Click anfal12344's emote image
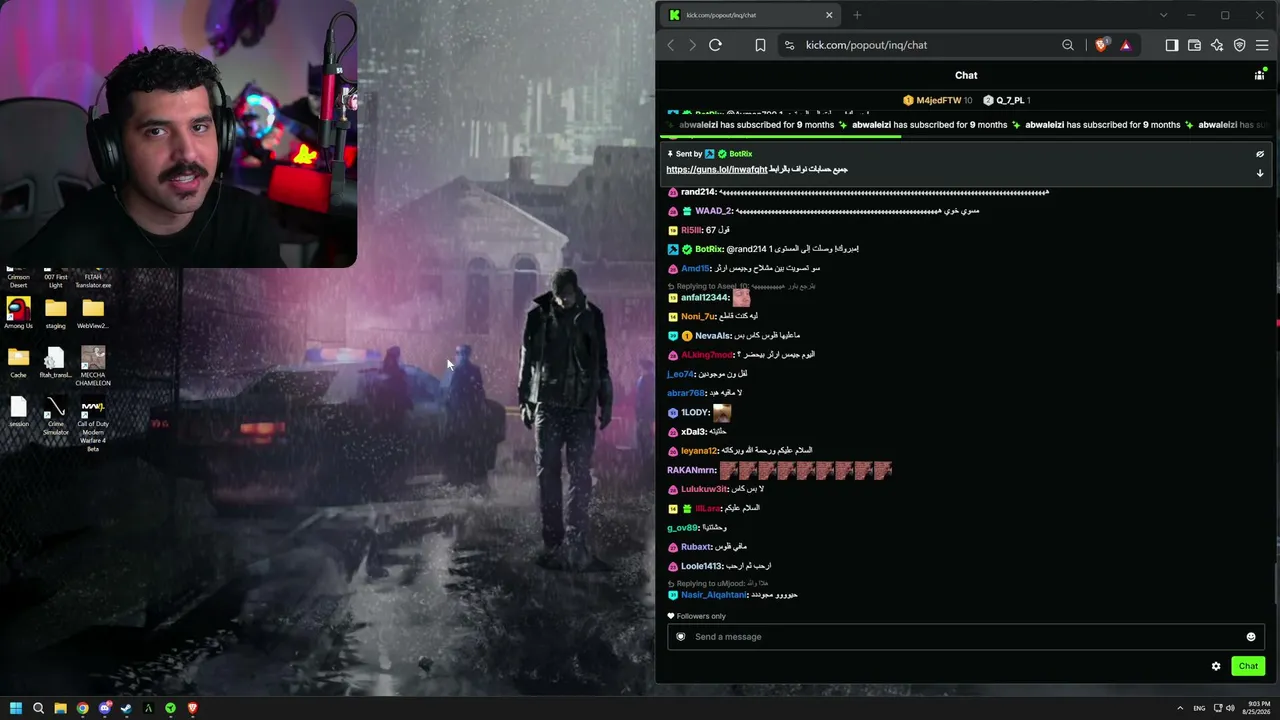 coord(741,297)
